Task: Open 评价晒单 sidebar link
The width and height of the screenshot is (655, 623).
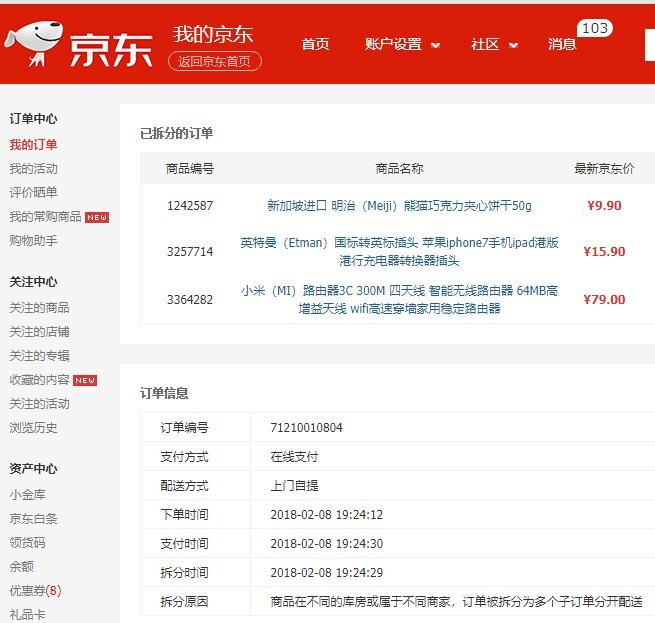Action: click(x=33, y=193)
